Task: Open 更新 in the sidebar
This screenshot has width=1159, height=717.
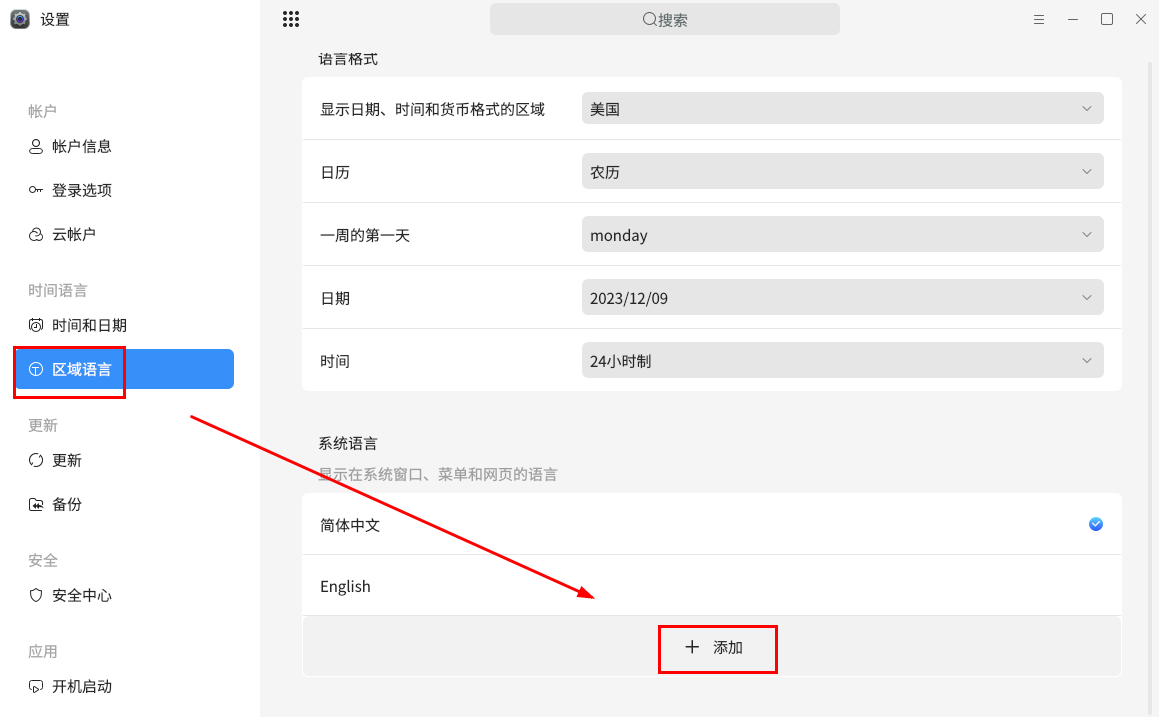Action: click(x=67, y=460)
